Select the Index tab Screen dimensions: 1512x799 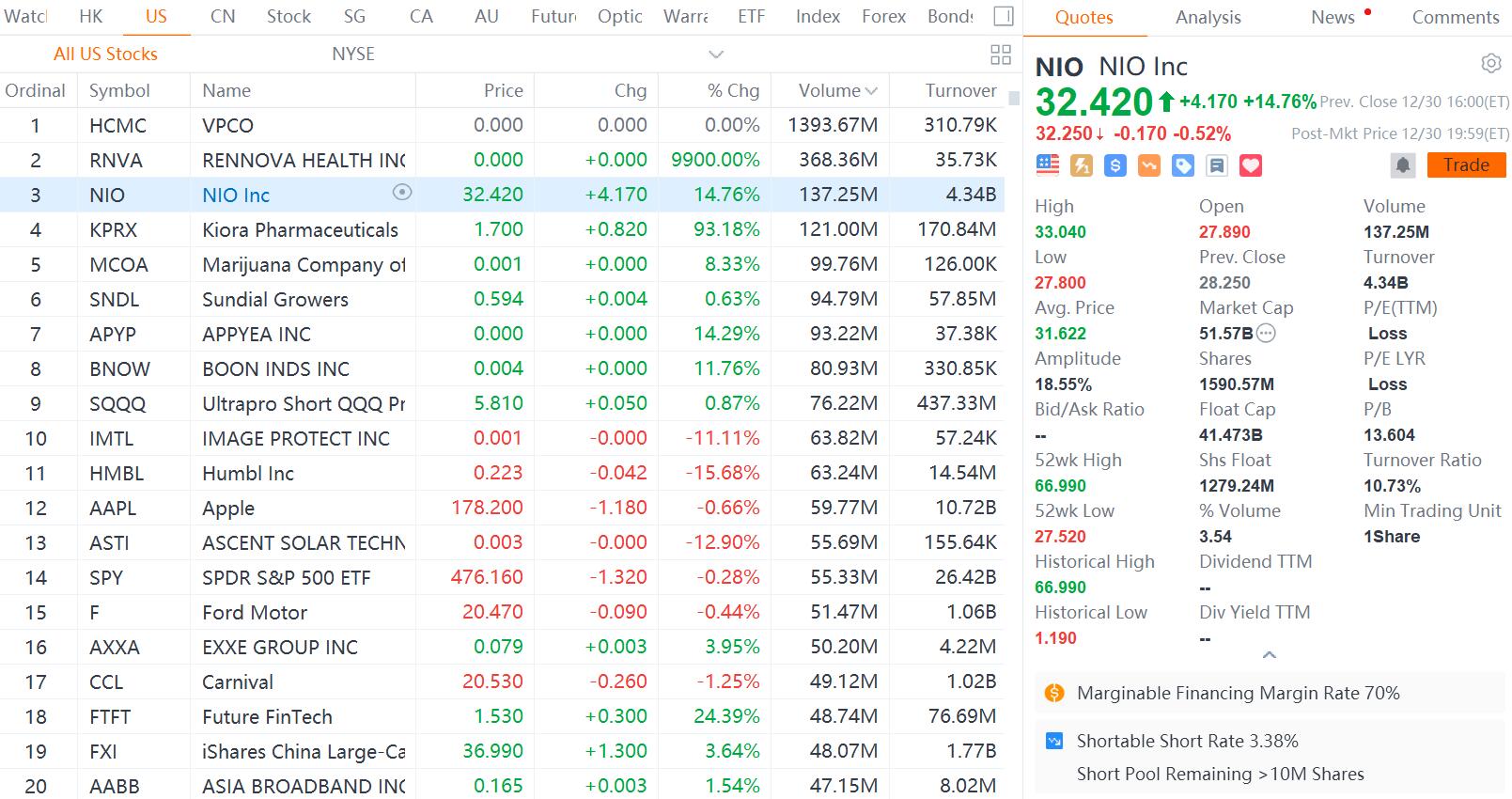818,16
